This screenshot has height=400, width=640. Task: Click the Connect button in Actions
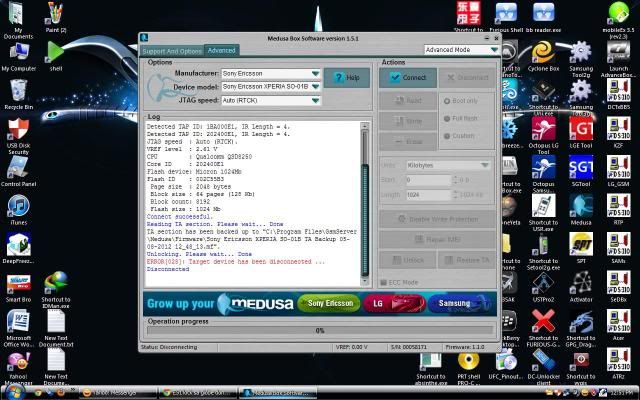click(x=408, y=78)
